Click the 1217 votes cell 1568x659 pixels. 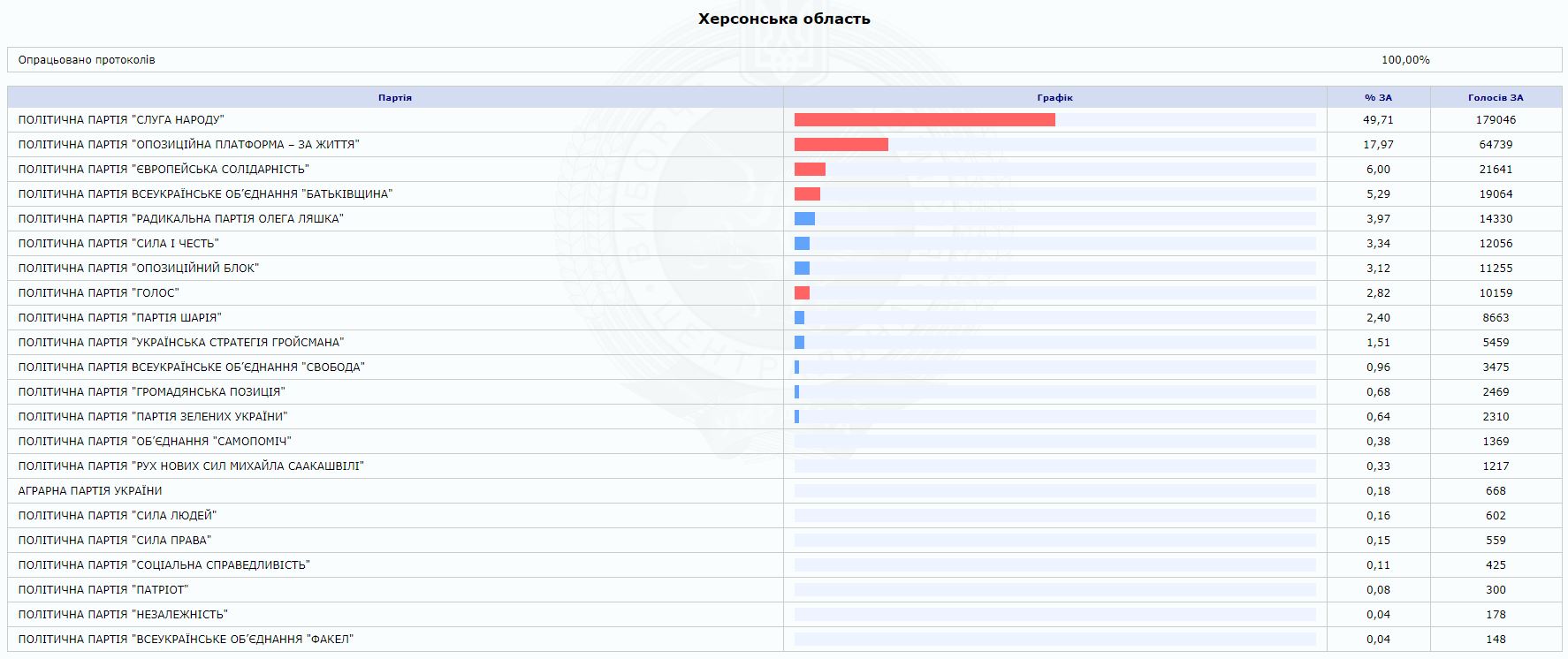[x=1496, y=466]
